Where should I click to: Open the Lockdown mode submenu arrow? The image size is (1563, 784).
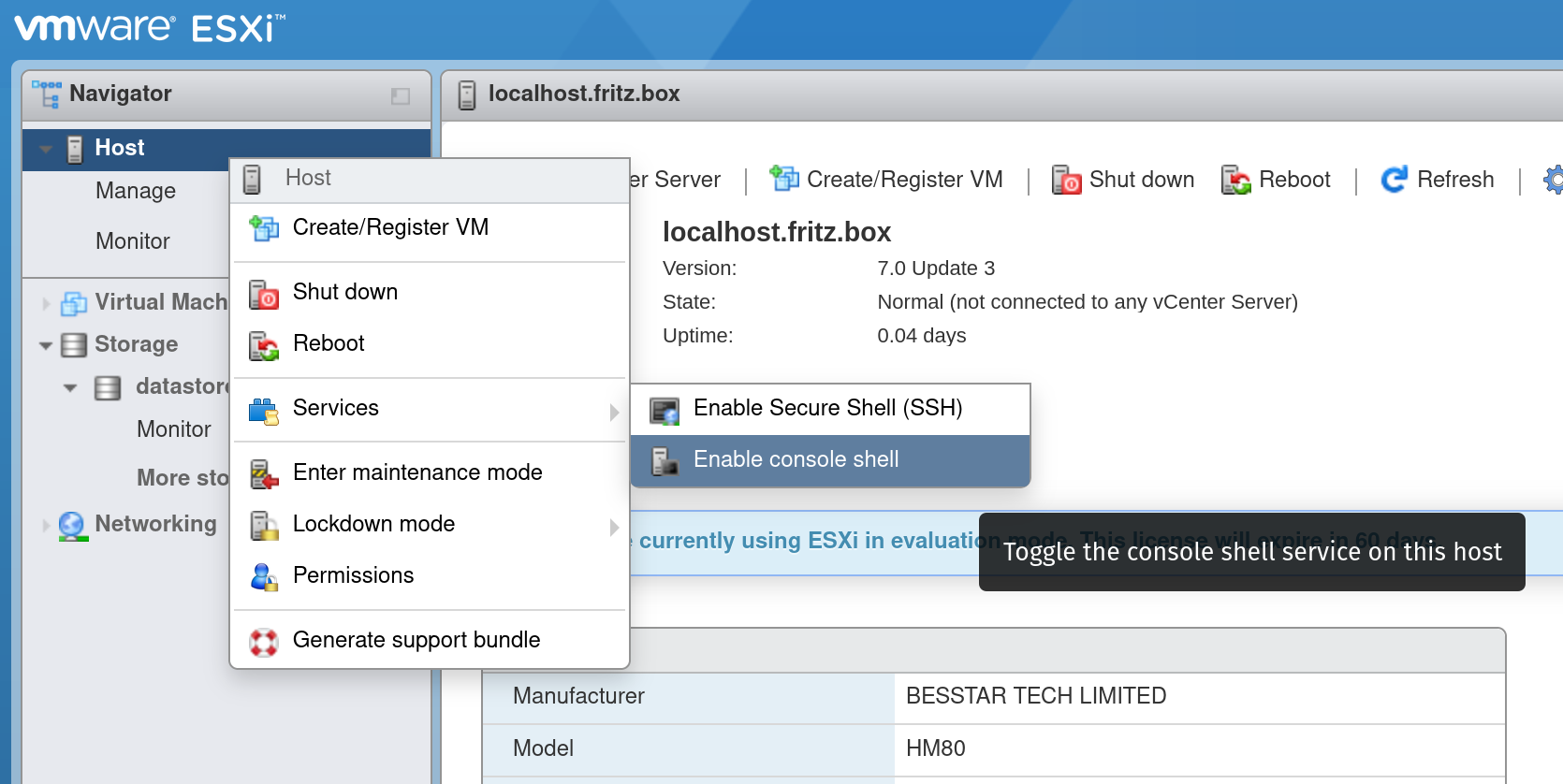coord(614,527)
